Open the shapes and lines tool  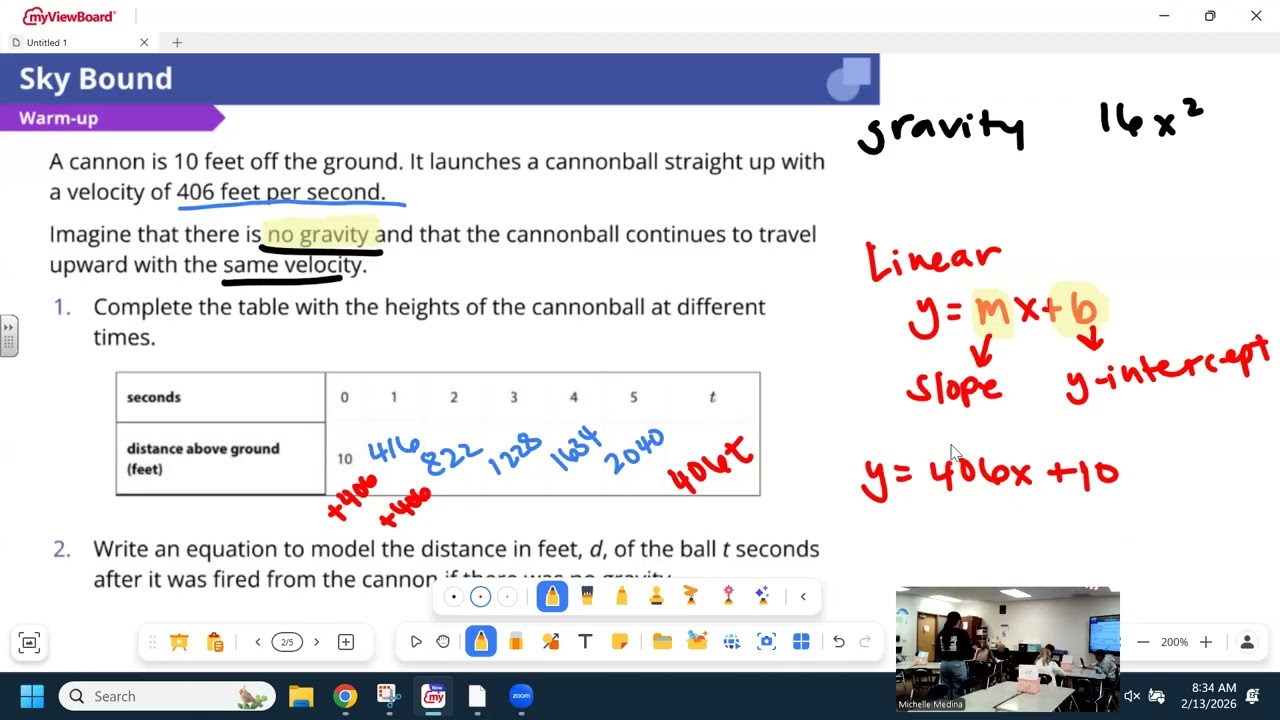click(551, 642)
